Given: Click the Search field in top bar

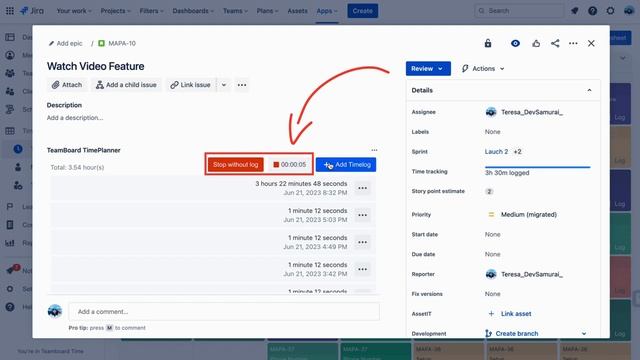Looking at the screenshot, I should click(x=520, y=11).
